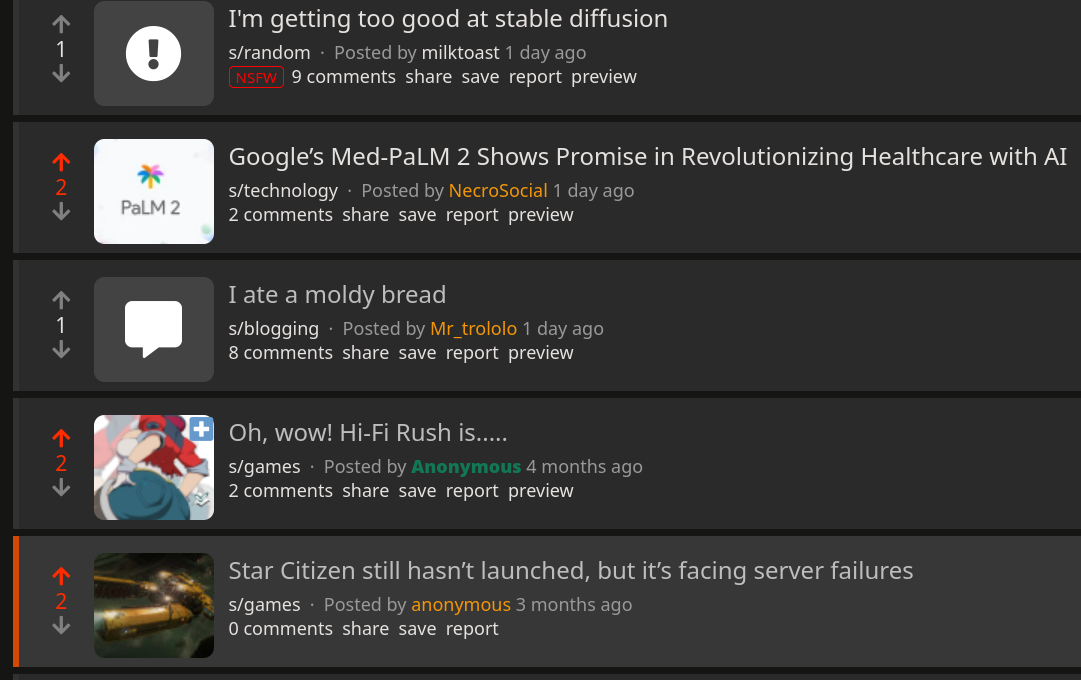Image resolution: width=1081 pixels, height=680 pixels.
Task: Toggle upvote on Hi-Fi Rush post
Action: [61, 438]
